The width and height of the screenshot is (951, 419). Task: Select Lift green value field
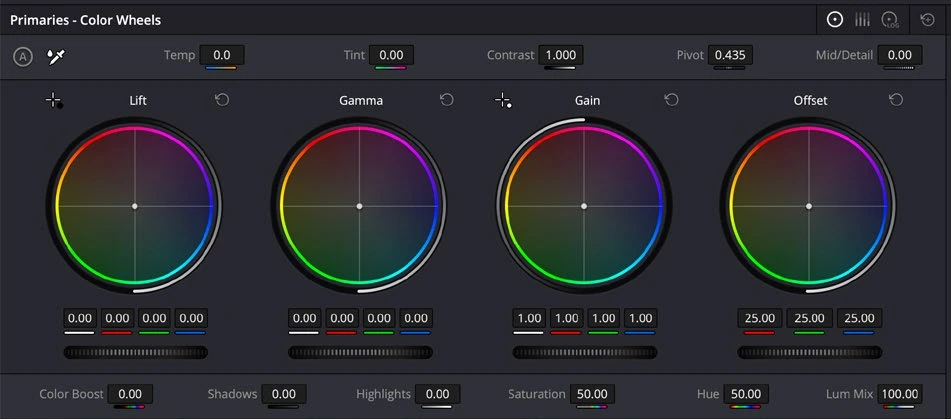[x=154, y=318]
